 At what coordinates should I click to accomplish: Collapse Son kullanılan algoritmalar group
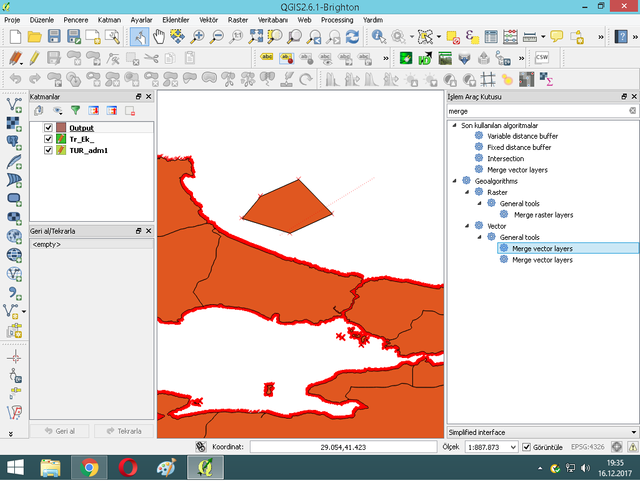click(454, 125)
